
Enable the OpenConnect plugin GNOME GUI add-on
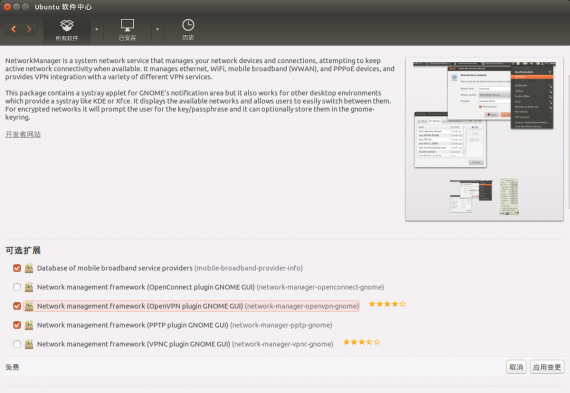pos(17,287)
